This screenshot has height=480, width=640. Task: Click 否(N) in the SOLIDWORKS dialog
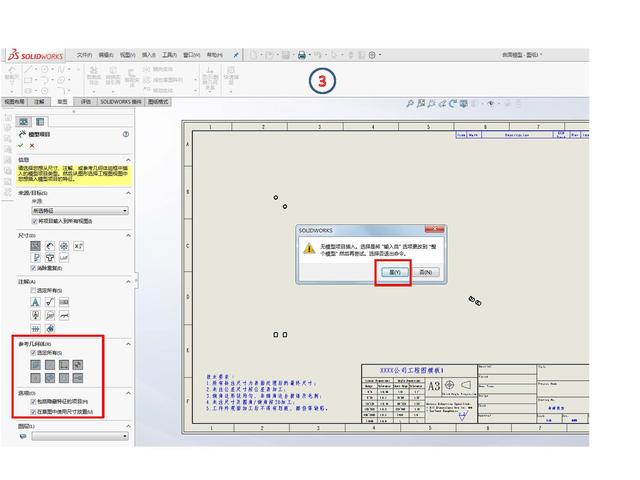[x=426, y=272]
